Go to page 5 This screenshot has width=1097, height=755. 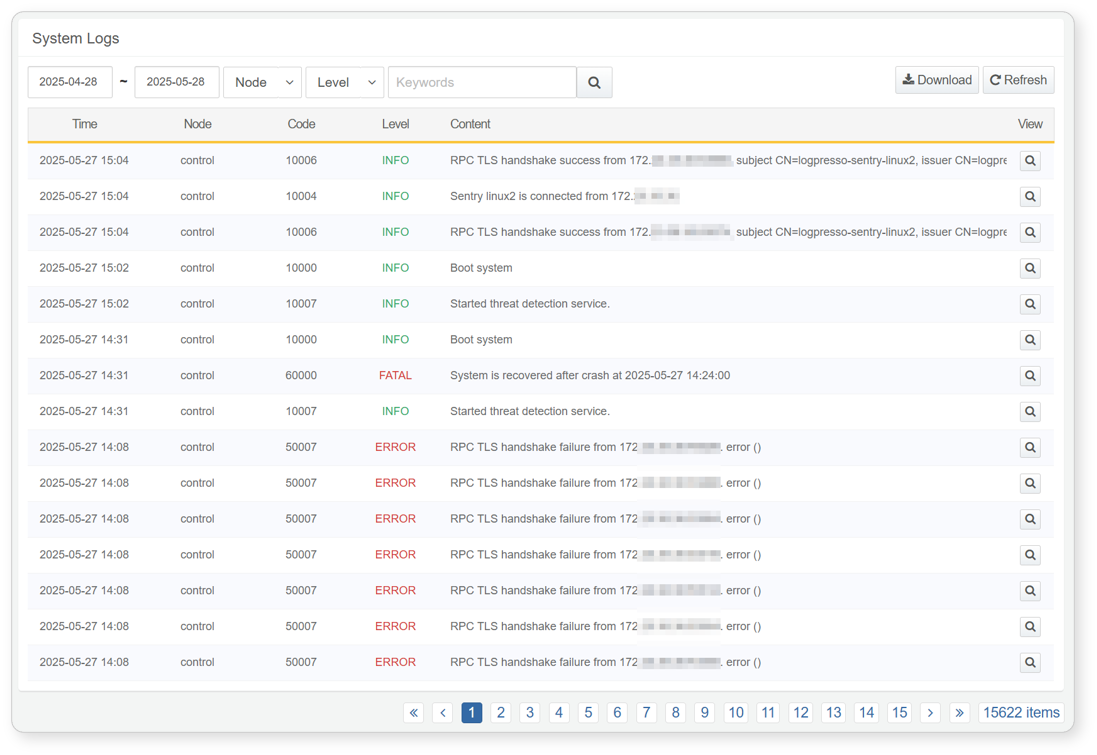[588, 712]
